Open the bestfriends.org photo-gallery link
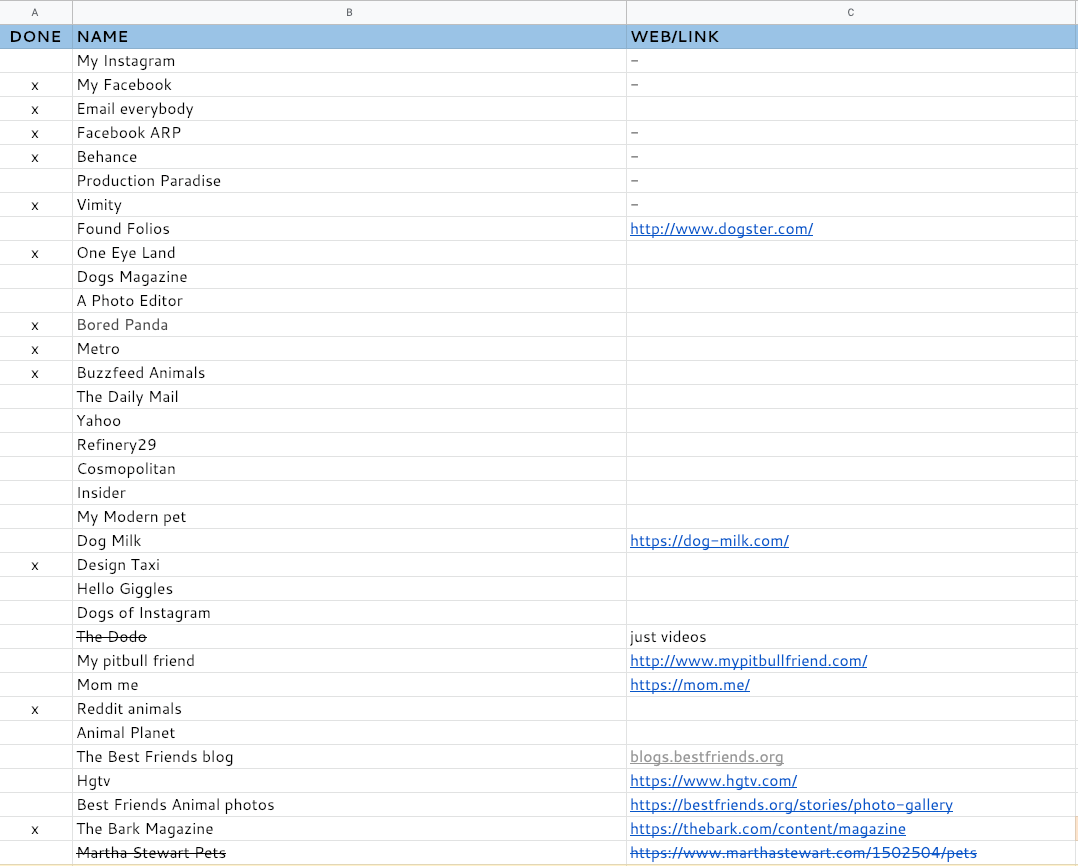The width and height of the screenshot is (1078, 866). [791, 805]
